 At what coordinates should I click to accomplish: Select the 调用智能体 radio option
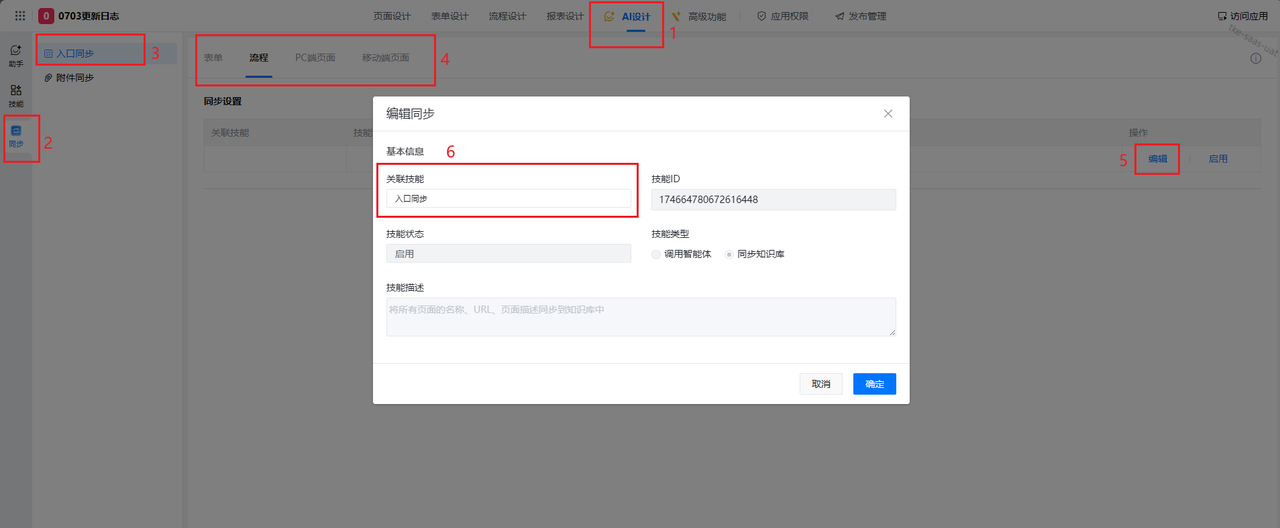pyautogui.click(x=656, y=254)
